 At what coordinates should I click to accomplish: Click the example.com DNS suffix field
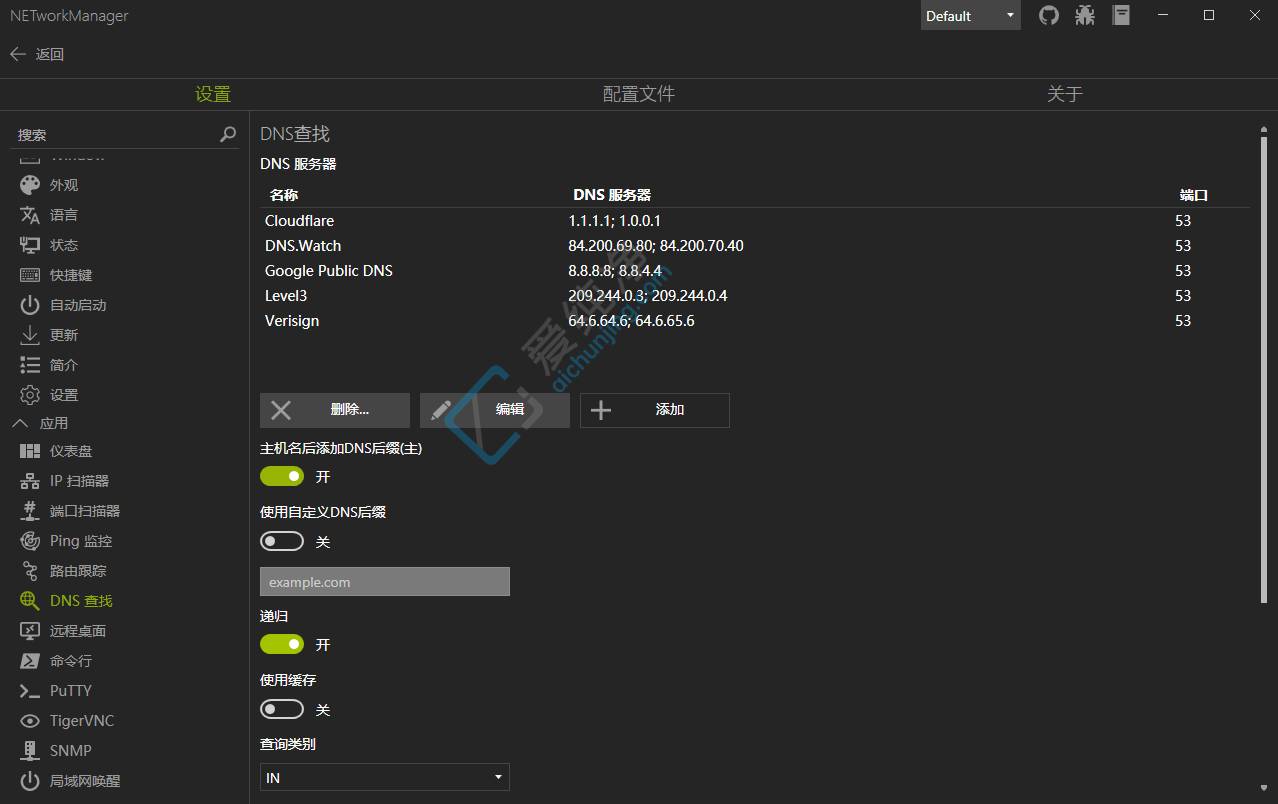point(384,582)
